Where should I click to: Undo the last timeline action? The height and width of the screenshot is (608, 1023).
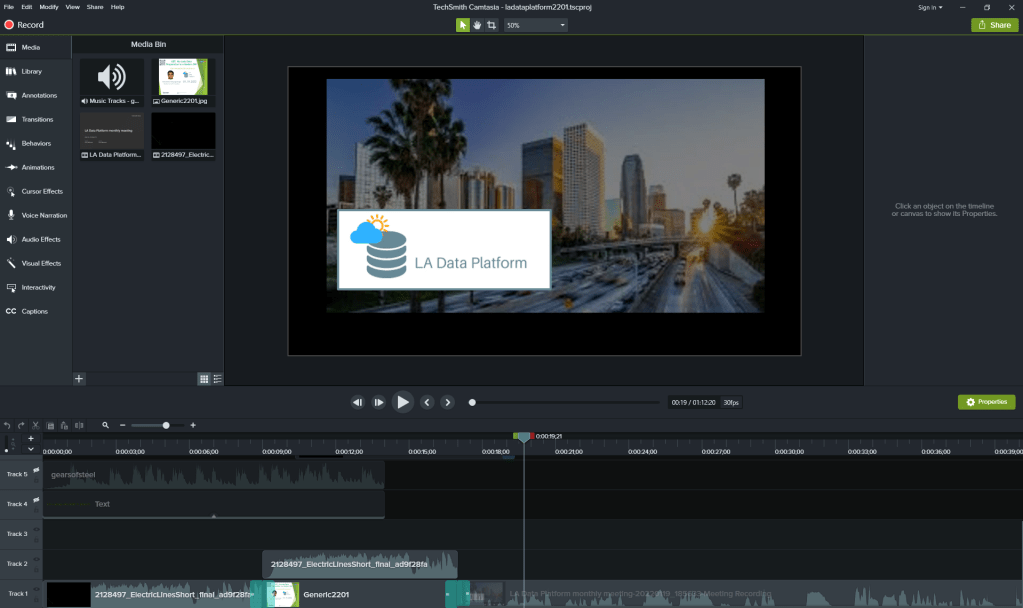(7, 425)
